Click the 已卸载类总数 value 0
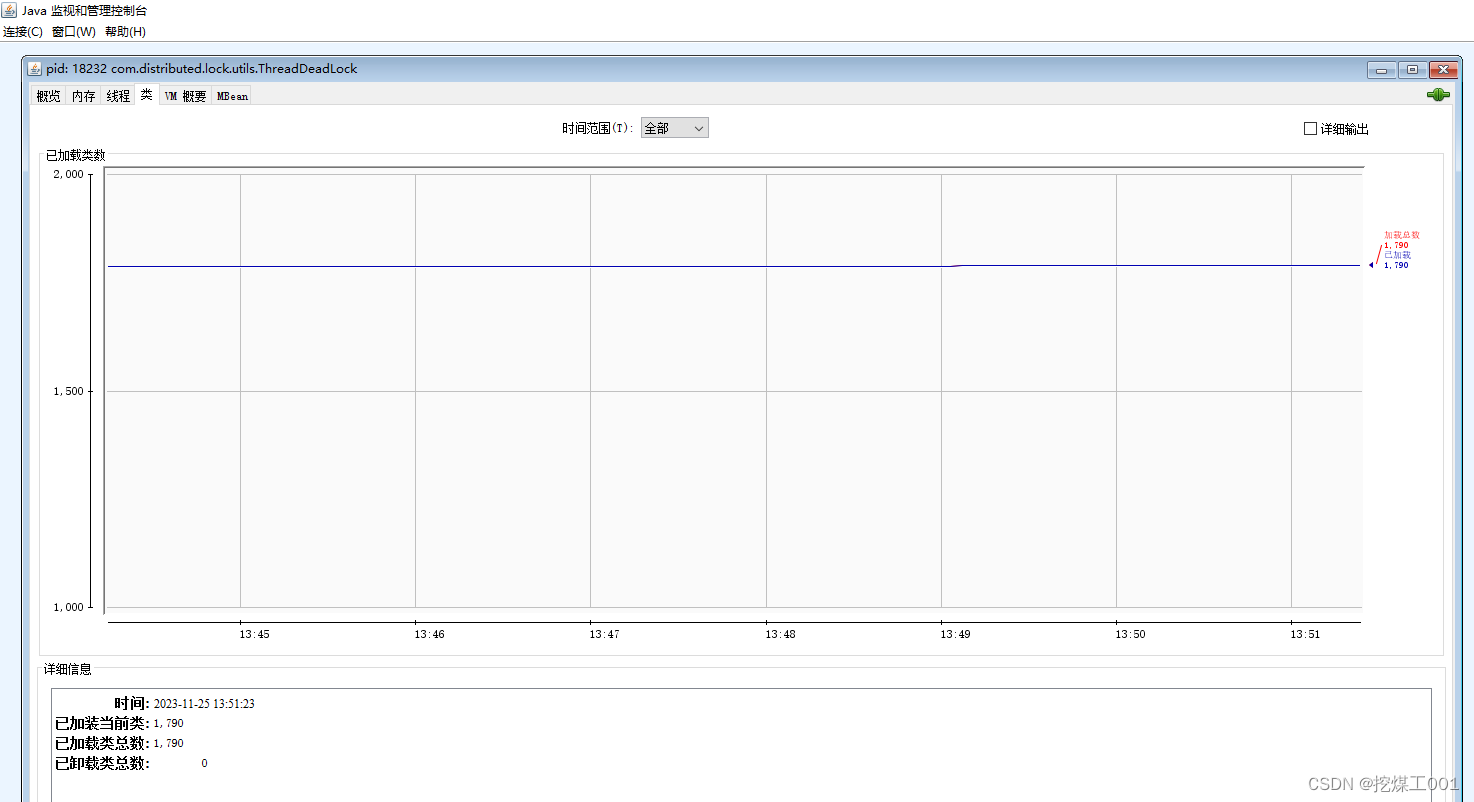 pyautogui.click(x=204, y=763)
